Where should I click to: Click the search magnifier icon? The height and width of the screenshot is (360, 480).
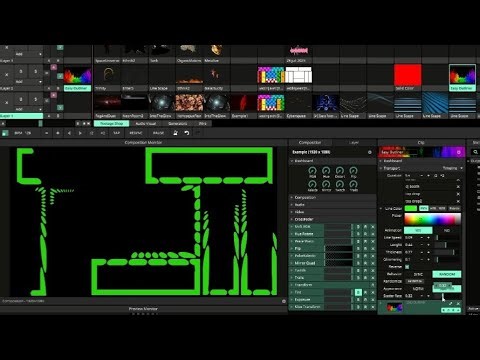[475, 152]
